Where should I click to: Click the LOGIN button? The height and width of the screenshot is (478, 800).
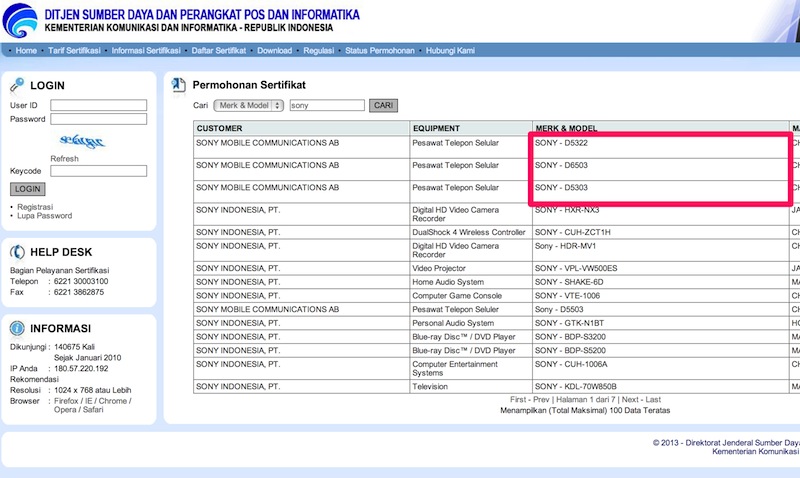pyautogui.click(x=28, y=189)
